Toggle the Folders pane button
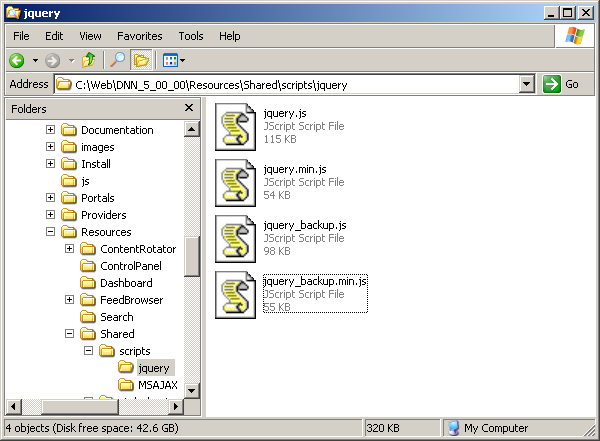Image resolution: width=600 pixels, height=441 pixels. (141, 60)
